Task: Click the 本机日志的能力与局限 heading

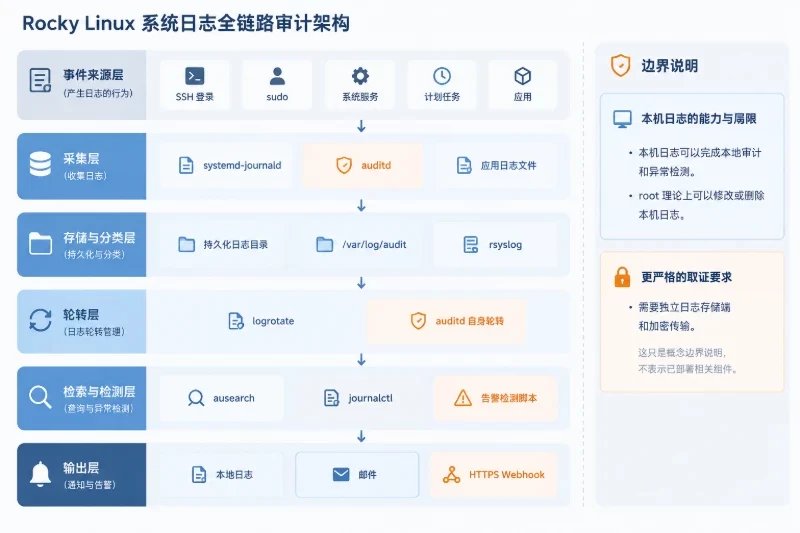Action: [698, 119]
